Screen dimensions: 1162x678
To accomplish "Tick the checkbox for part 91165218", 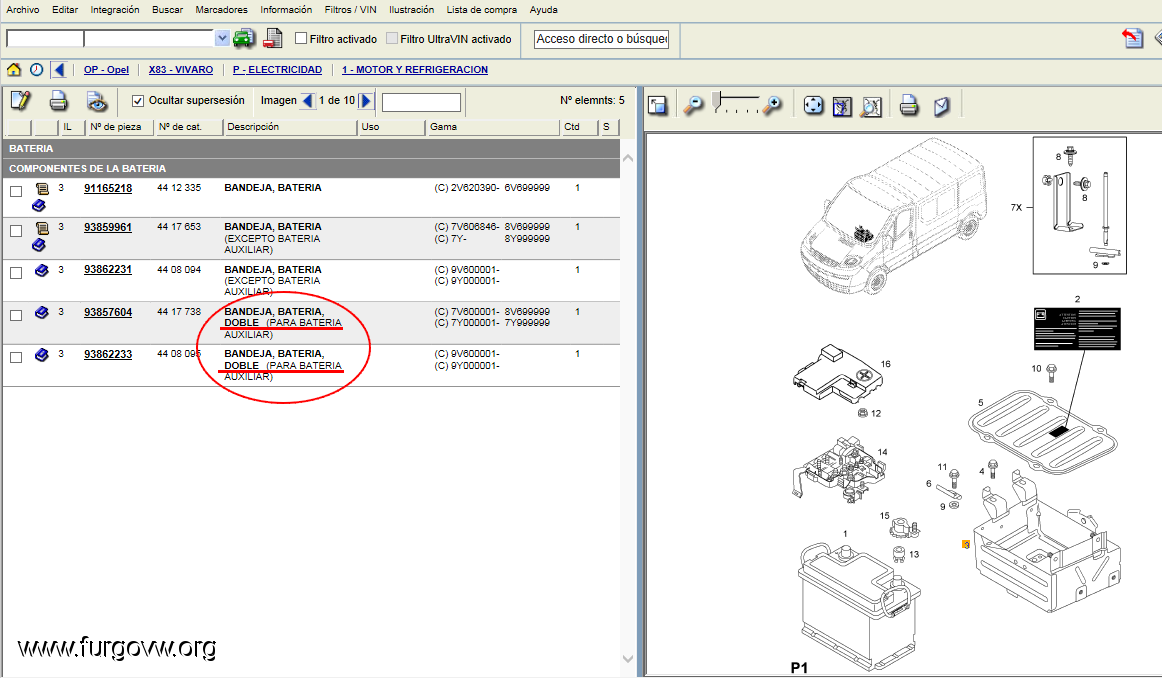I will pos(16,191).
